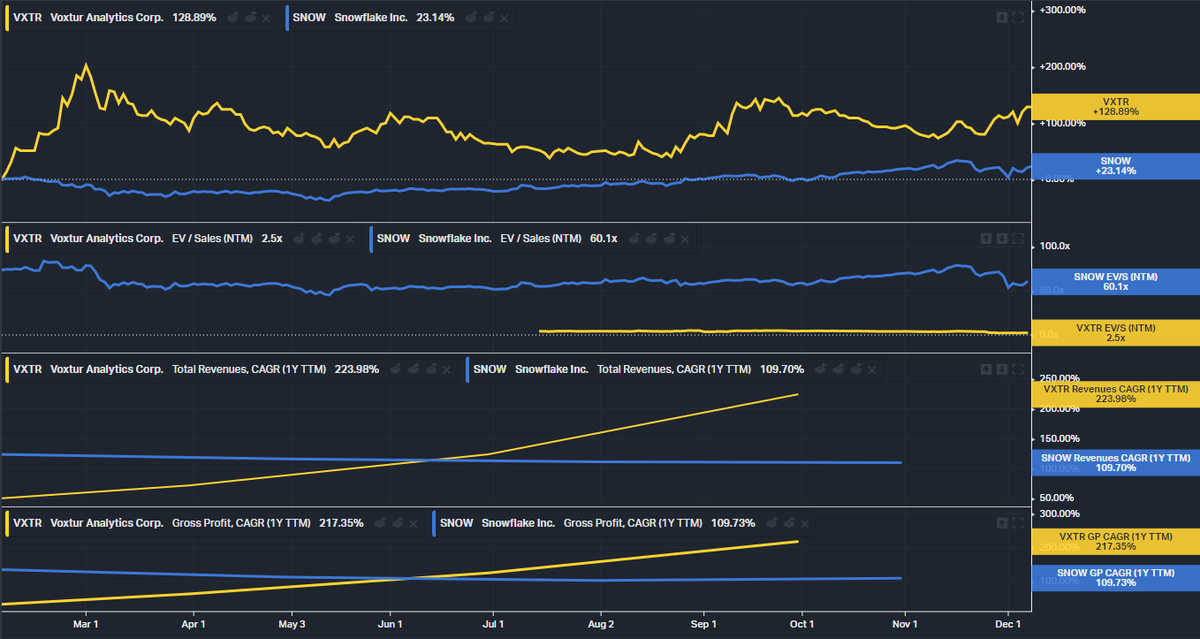Maximize the Total Revenues CAGR pane

pos(1019,369)
